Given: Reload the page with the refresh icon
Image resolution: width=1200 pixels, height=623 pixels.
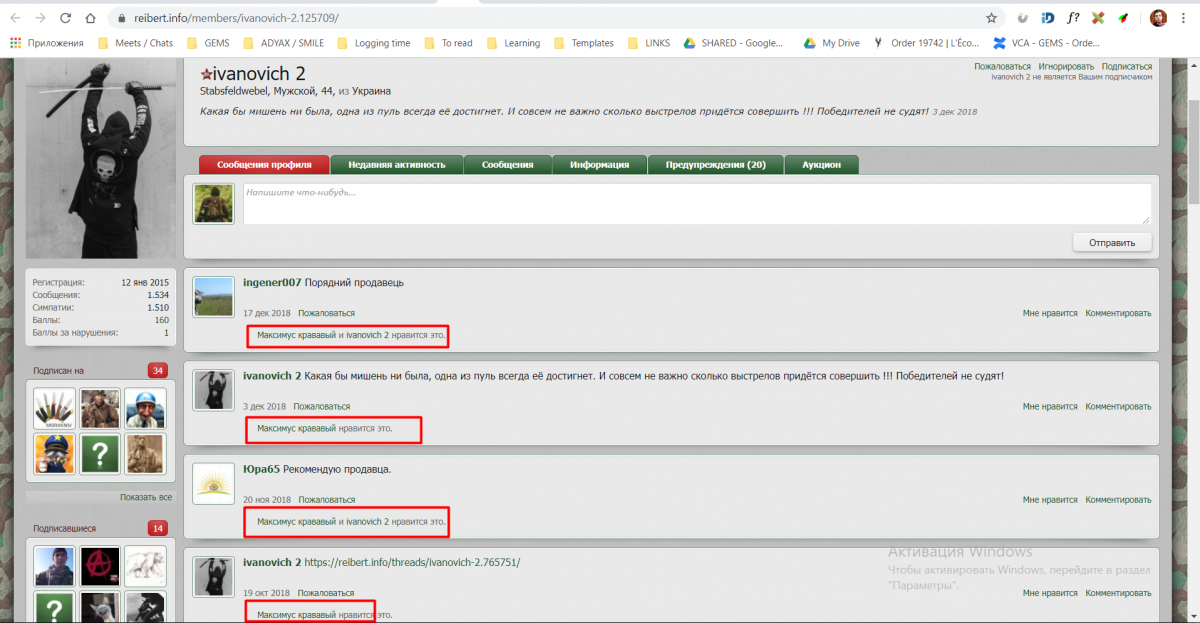Looking at the screenshot, I should click(65, 18).
